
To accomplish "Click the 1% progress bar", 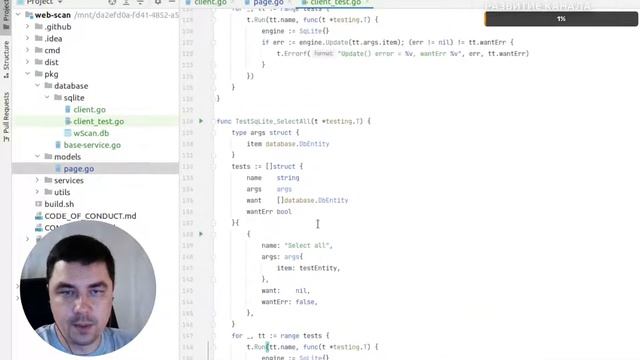I will (x=561, y=19).
